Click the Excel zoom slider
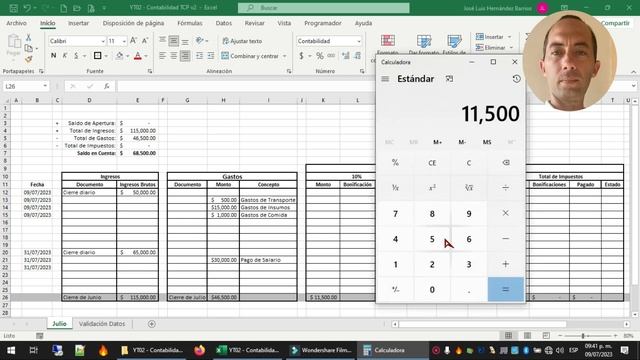640x360 pixels. tap(587, 336)
